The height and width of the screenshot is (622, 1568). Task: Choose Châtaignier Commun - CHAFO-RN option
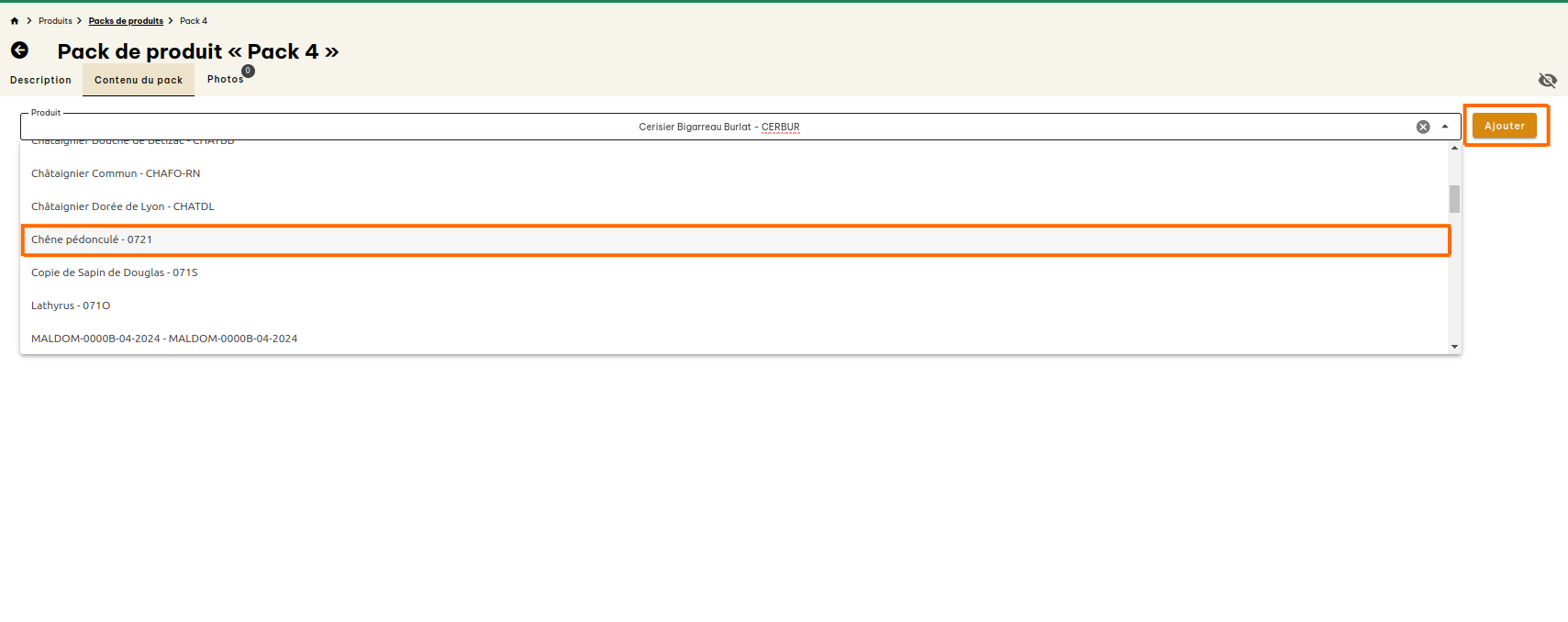pos(116,173)
